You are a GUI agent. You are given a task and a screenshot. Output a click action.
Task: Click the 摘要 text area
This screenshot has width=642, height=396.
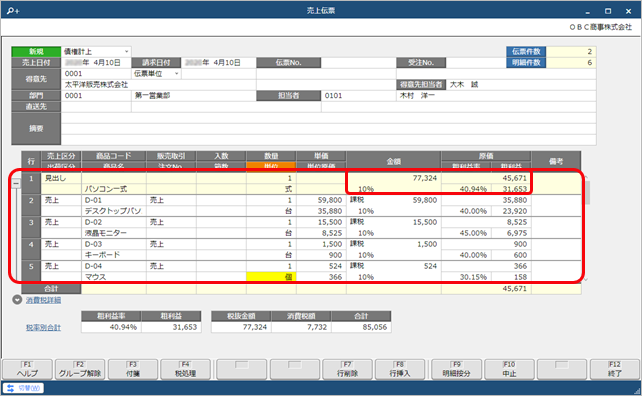pos(328,129)
